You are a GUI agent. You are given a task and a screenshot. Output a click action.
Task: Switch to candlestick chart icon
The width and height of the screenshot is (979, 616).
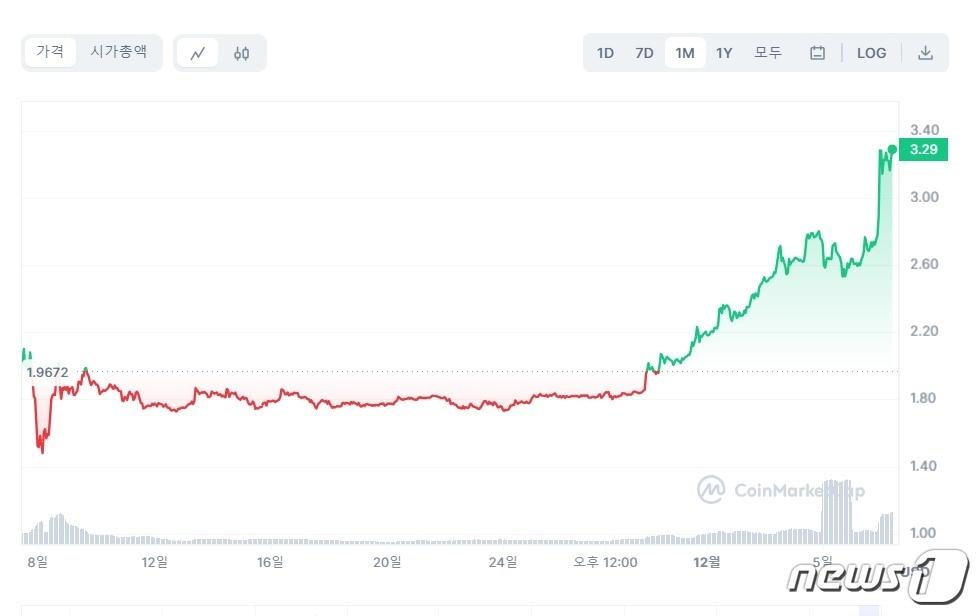click(x=241, y=53)
